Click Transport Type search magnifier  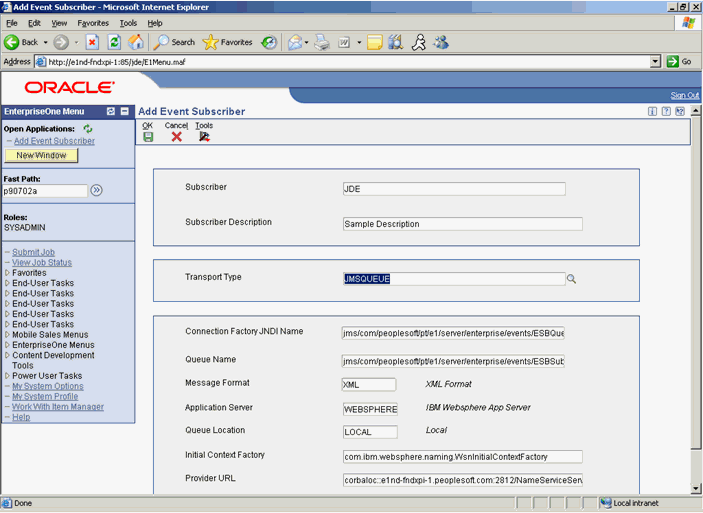[571, 279]
